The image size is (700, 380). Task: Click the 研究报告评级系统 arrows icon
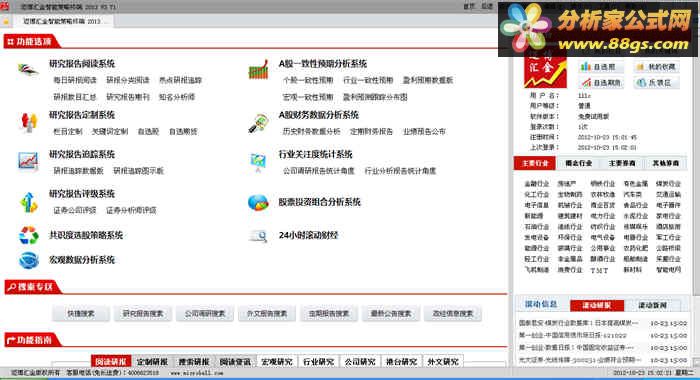pos(29,202)
